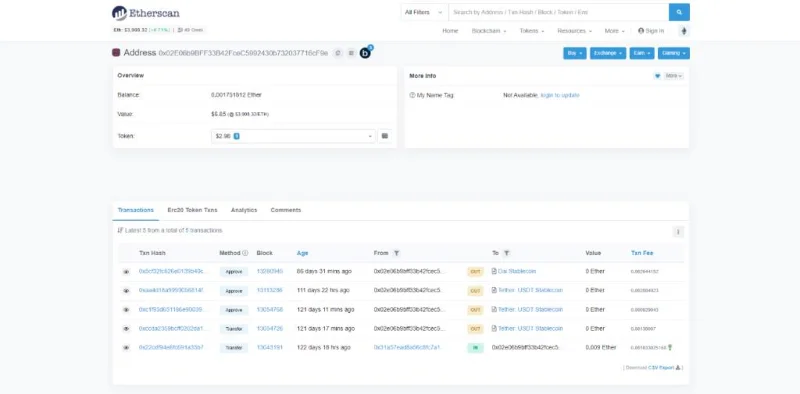Download the CSV Export
The image size is (800, 394).
pos(661,367)
